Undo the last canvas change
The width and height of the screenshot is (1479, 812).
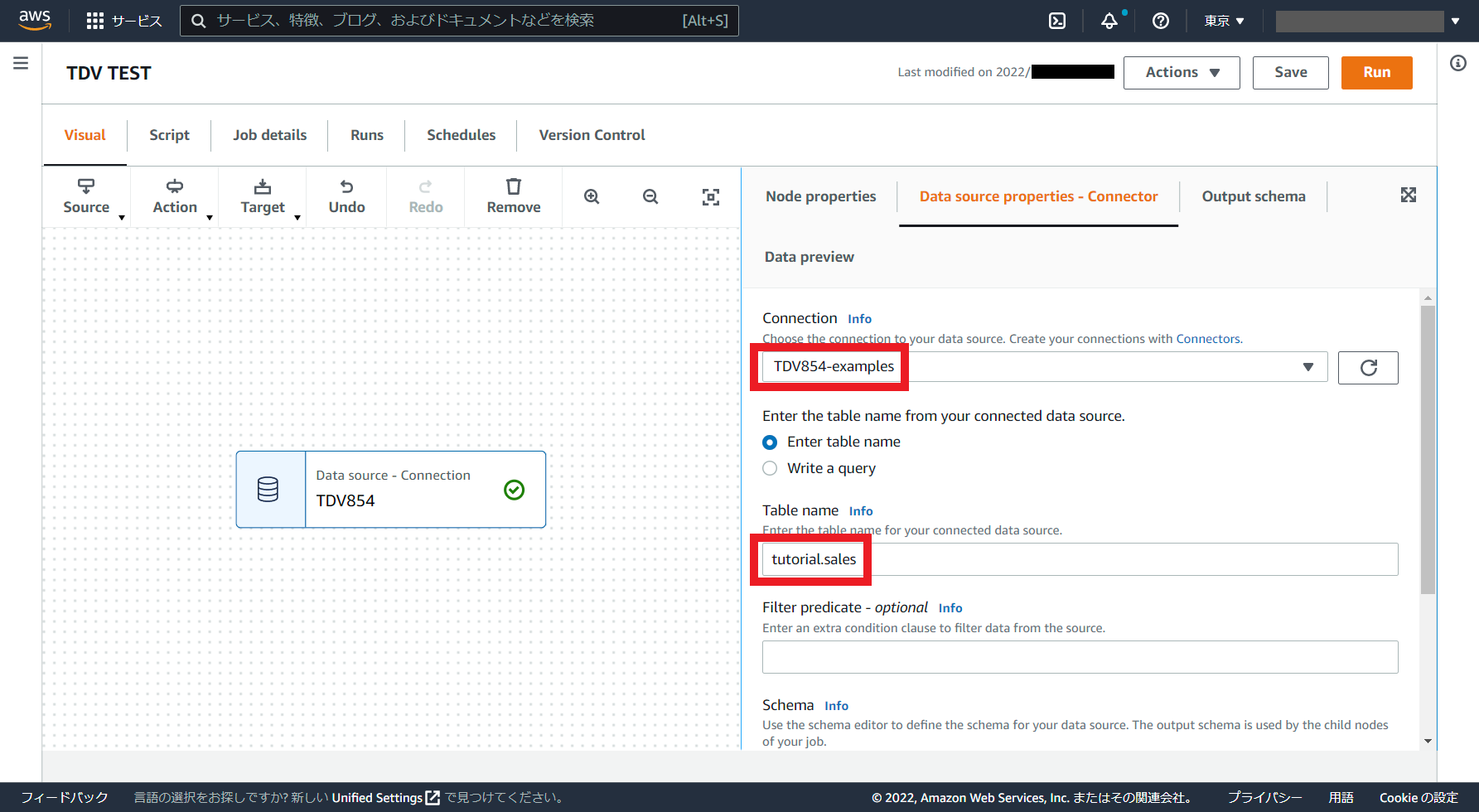(x=346, y=197)
